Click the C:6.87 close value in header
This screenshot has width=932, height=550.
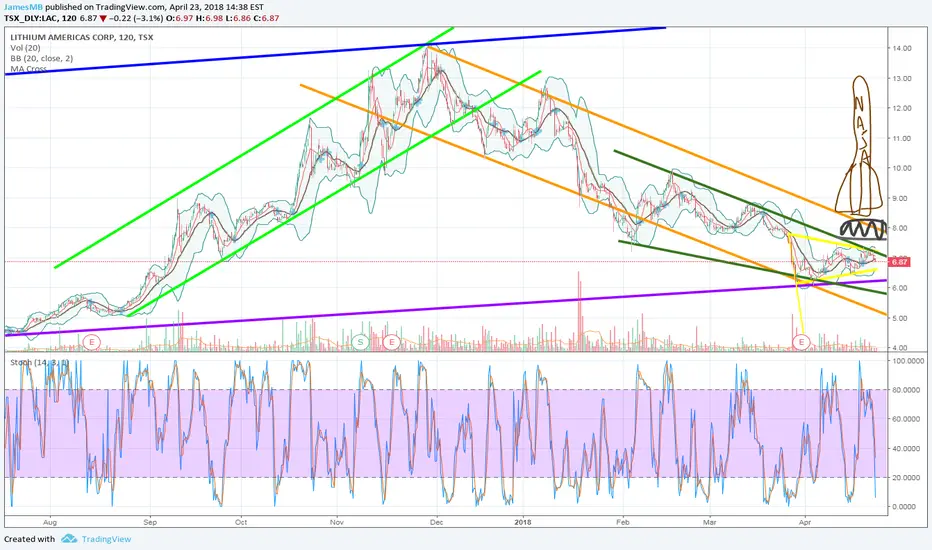[266, 18]
